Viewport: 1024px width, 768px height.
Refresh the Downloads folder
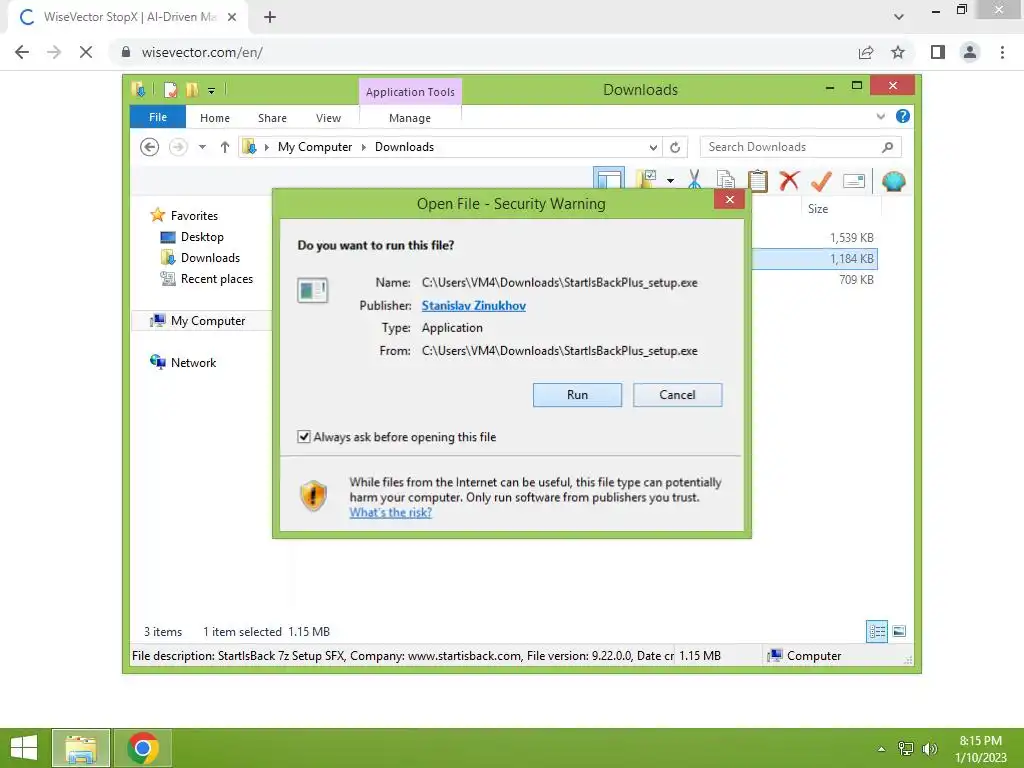coord(675,148)
